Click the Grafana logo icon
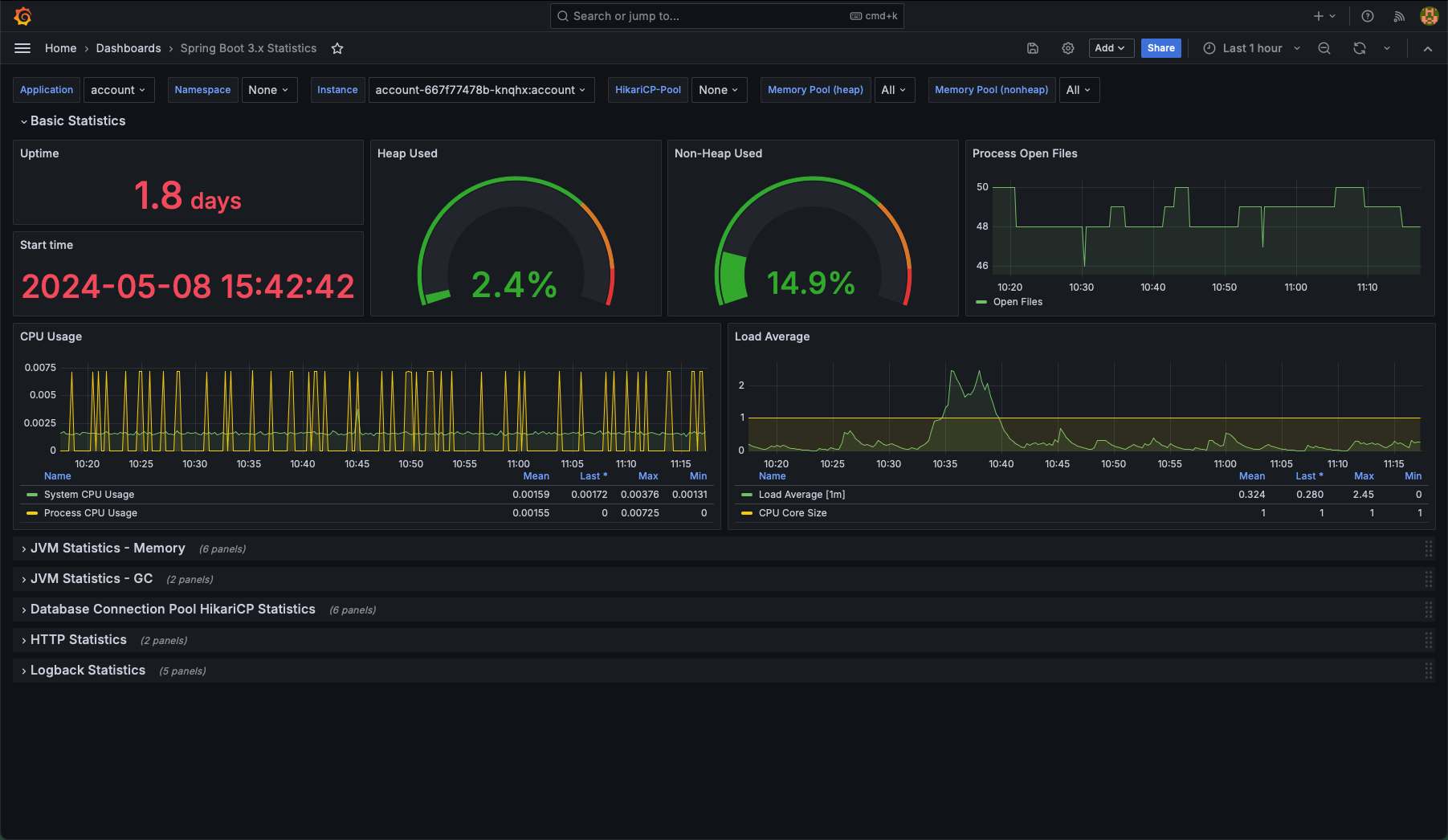Screen dimensions: 1448x840 click(x=22, y=16)
